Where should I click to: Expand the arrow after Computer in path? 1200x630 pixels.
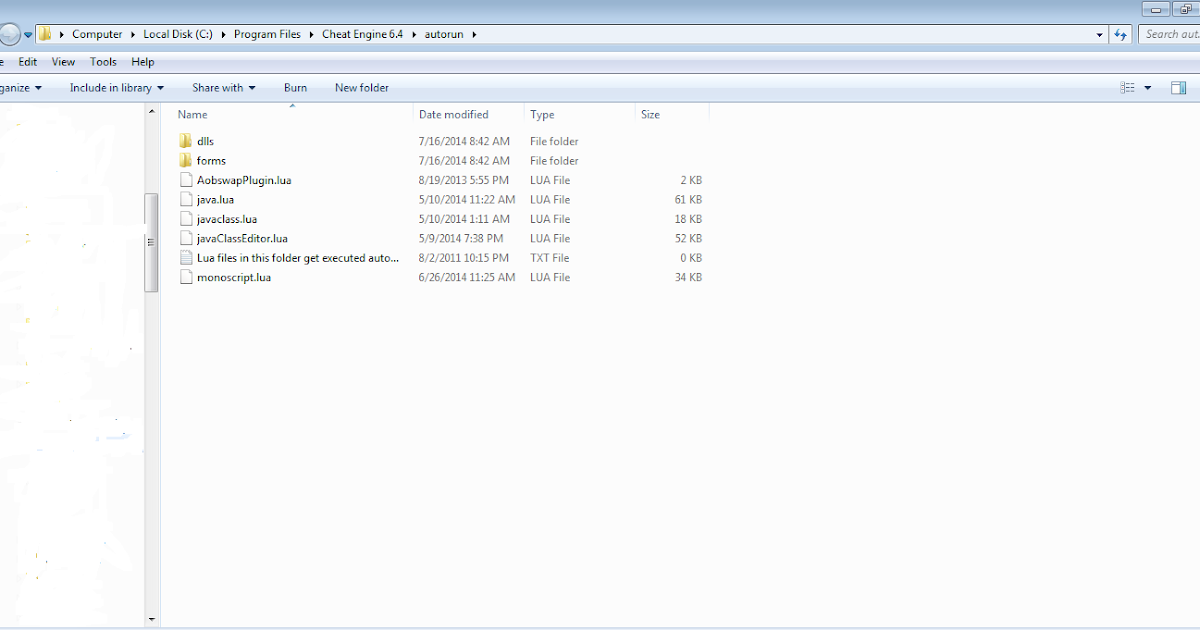click(x=133, y=34)
